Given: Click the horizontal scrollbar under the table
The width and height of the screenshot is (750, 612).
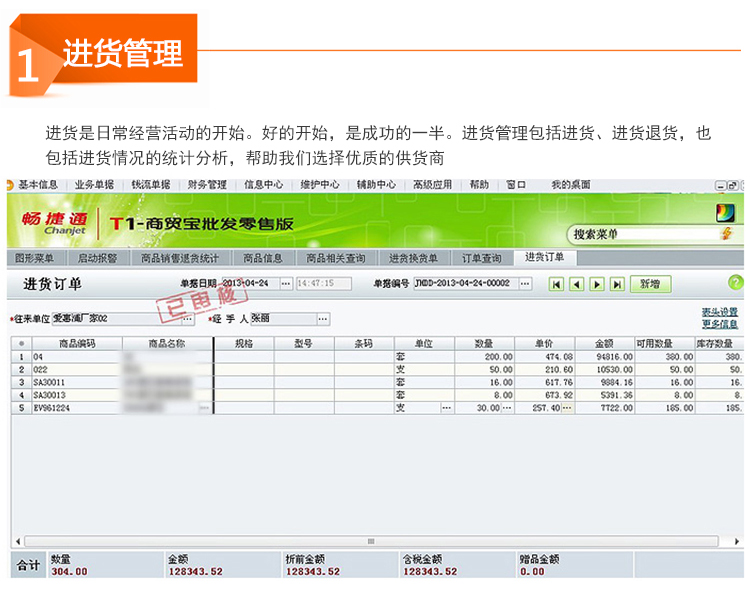Looking at the screenshot, I should [371, 541].
